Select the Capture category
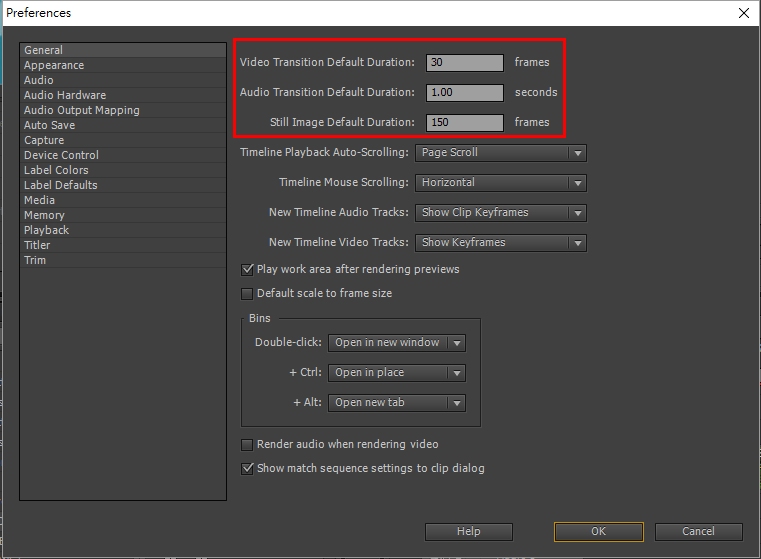The width and height of the screenshot is (761, 559). click(x=123, y=140)
